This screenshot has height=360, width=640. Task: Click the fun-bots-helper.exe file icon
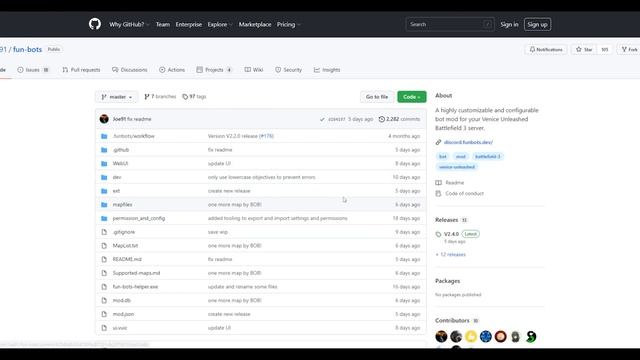104,287
